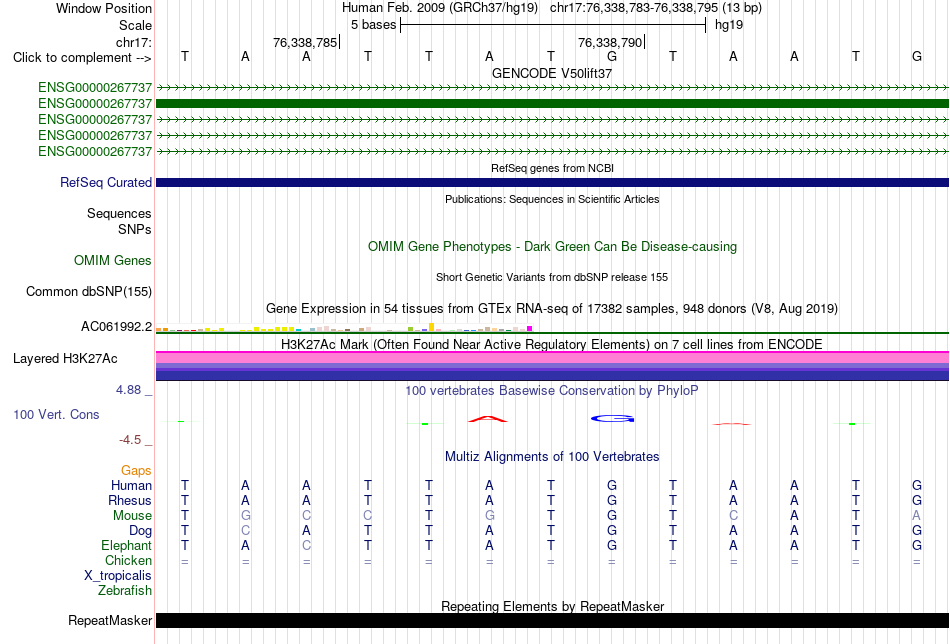The width and height of the screenshot is (950, 644).
Task: Click the chr17:76,338,783-76,338,795 (13 bp) position text
Action: point(656,8)
